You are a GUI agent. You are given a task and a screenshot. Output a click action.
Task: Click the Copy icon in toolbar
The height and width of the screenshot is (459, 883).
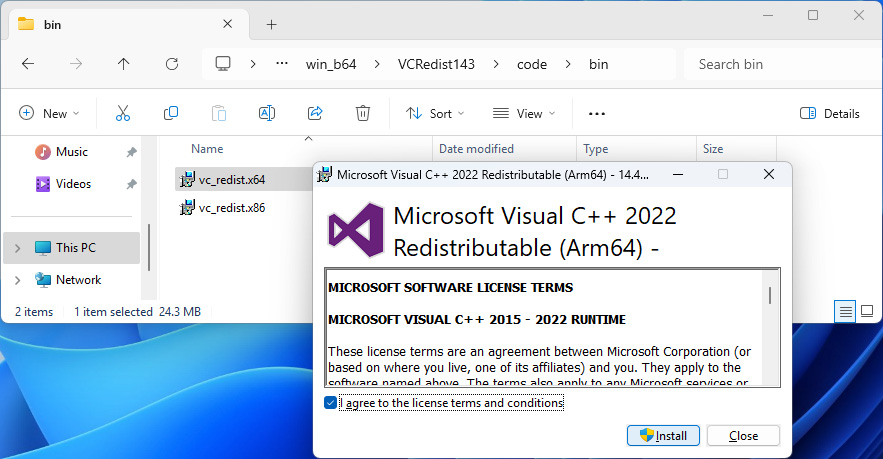[x=171, y=114]
